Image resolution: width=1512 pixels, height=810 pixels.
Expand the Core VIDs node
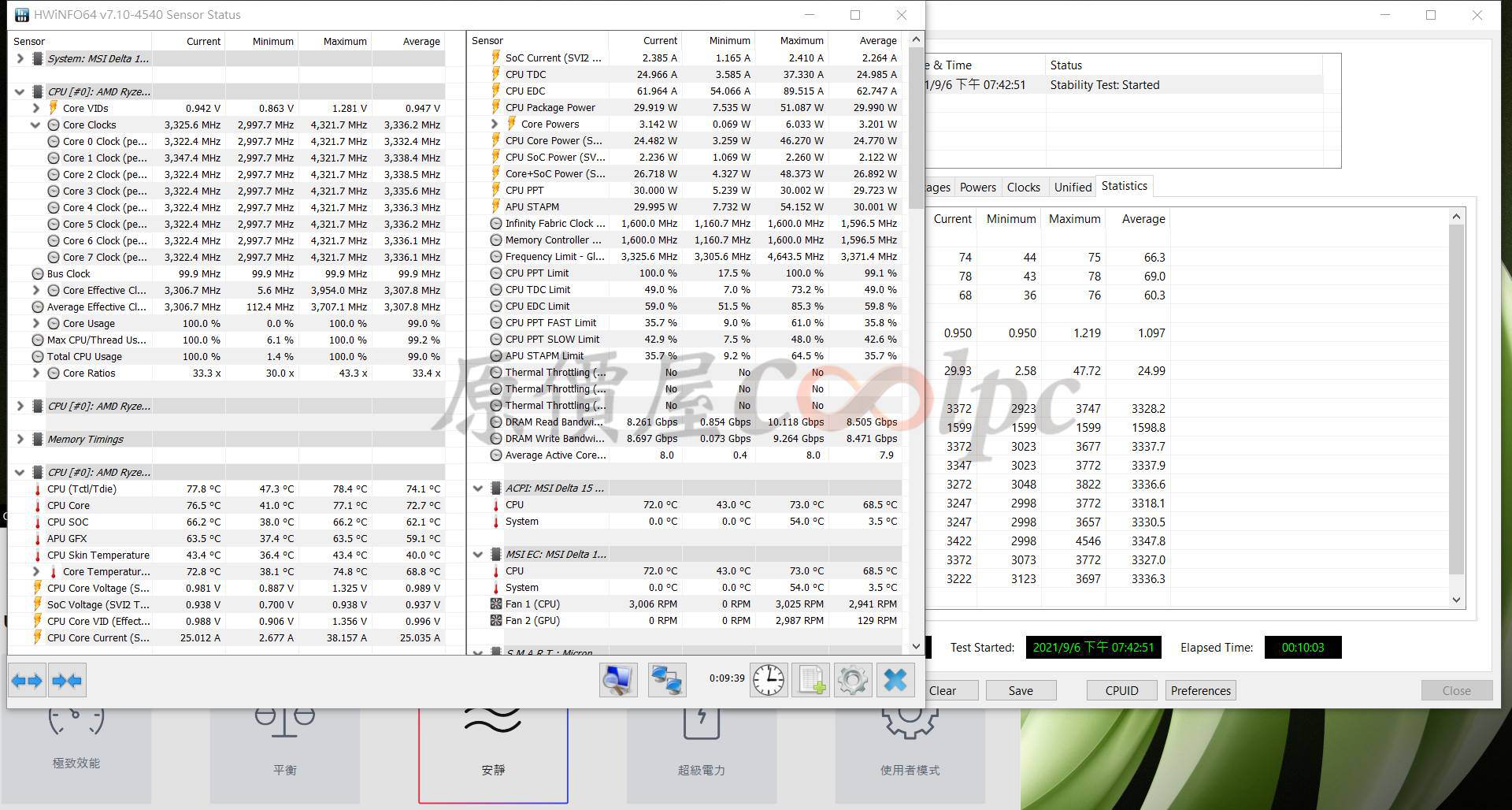tap(35, 109)
